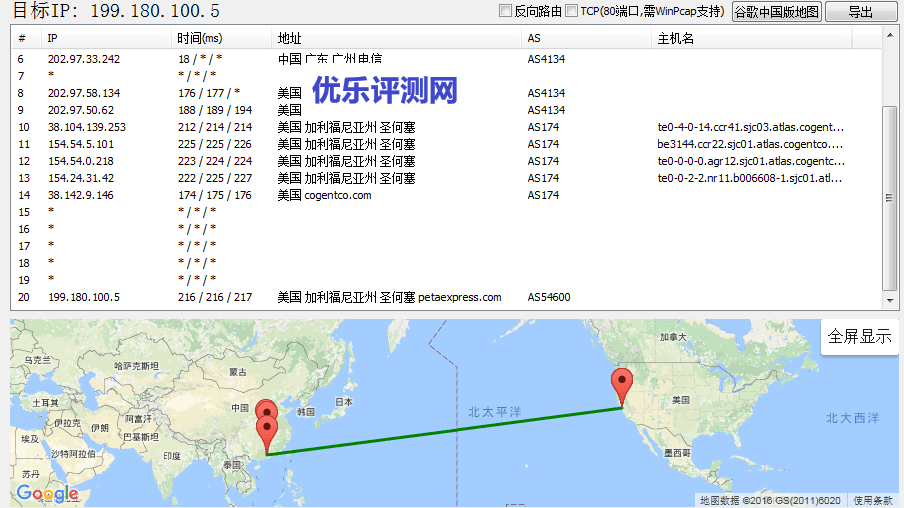The width and height of the screenshot is (904, 508).
Task: Enable the 反向路由 checkbox
Action: point(506,11)
